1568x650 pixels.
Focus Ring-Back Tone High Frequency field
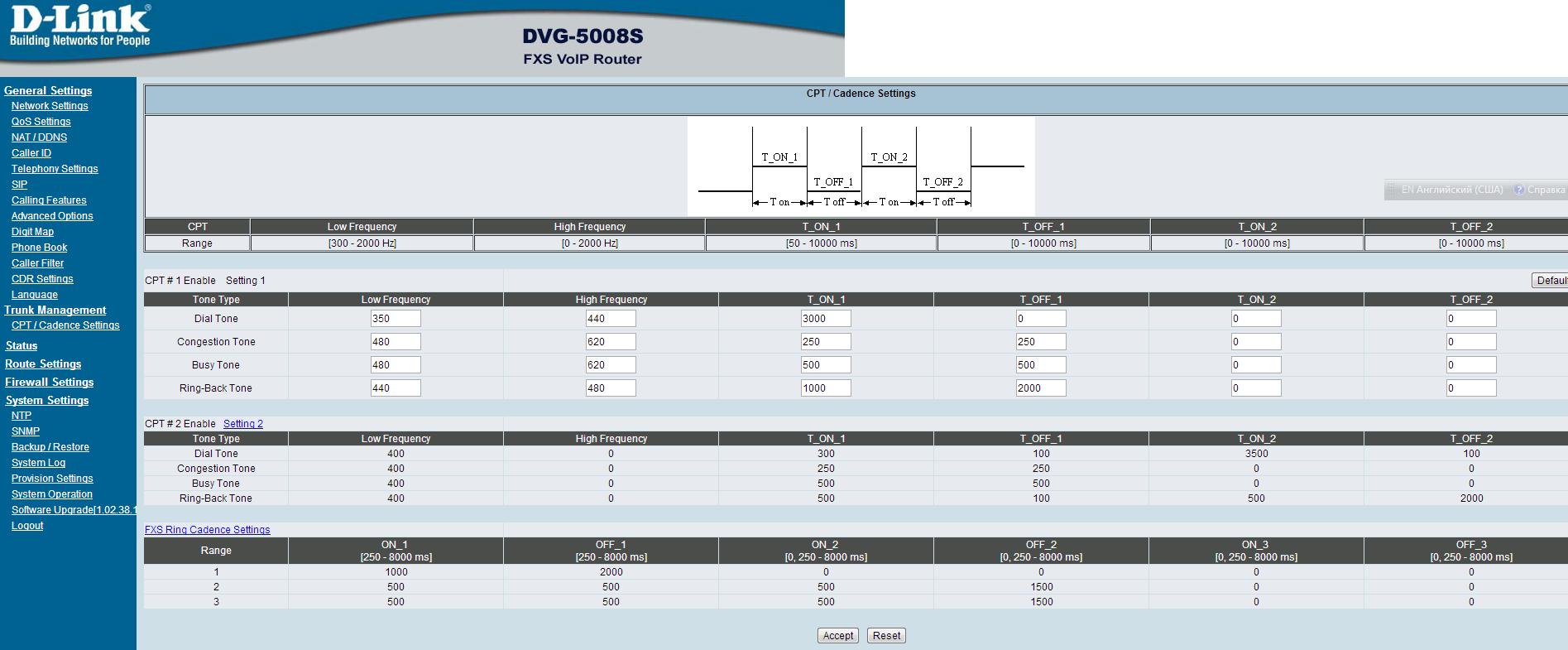point(611,388)
